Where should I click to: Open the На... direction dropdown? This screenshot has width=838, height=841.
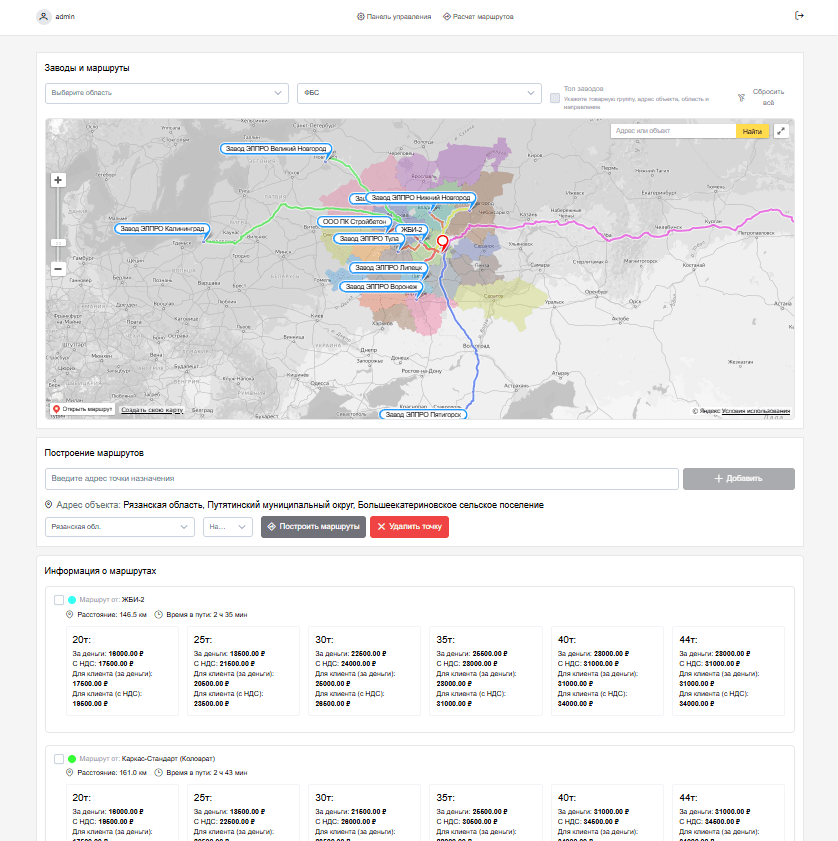tap(227, 527)
